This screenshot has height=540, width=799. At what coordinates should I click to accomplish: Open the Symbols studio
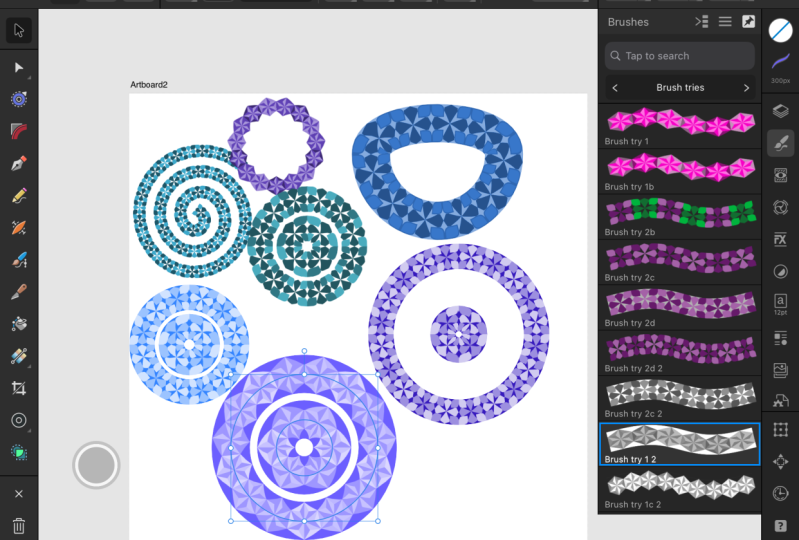click(x=781, y=207)
